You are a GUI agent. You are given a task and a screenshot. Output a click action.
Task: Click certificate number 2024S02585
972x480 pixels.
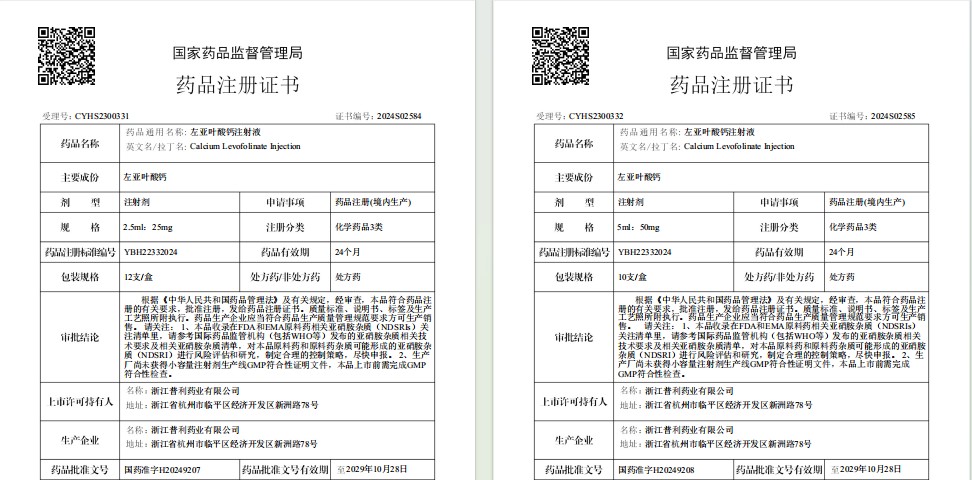click(892, 116)
